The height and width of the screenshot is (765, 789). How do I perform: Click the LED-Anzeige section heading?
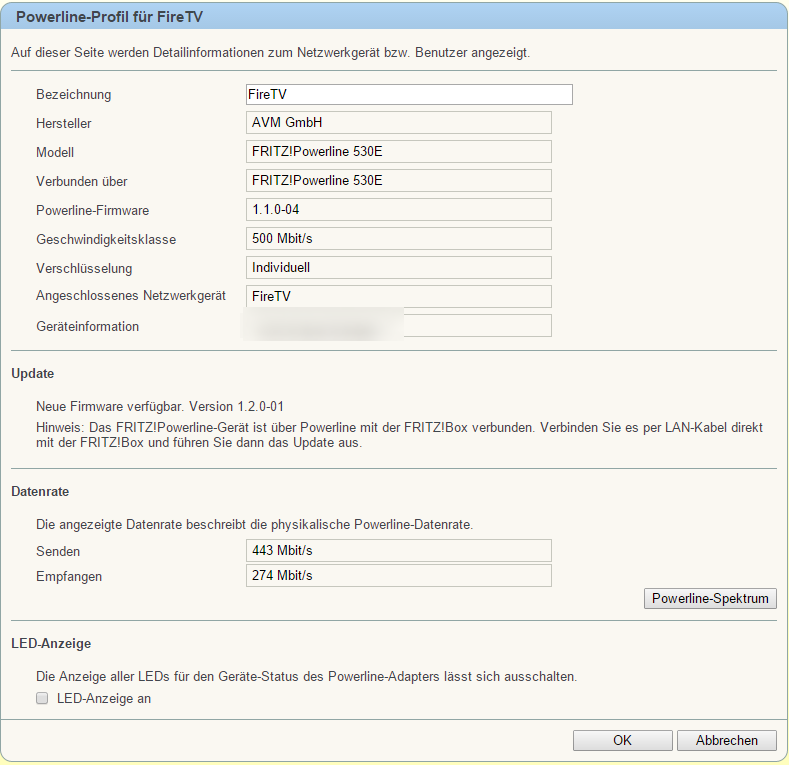click(51, 644)
